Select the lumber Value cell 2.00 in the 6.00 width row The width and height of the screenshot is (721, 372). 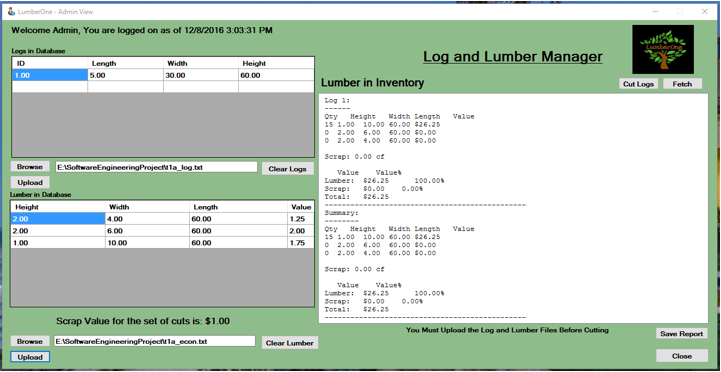(x=301, y=231)
